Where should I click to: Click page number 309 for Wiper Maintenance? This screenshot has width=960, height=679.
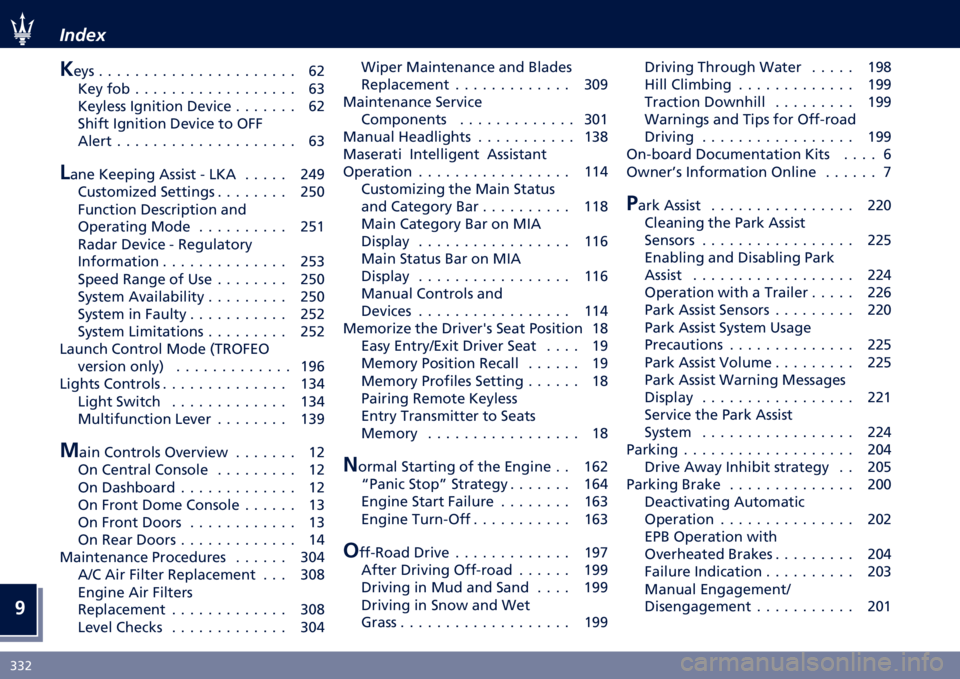tap(596, 84)
